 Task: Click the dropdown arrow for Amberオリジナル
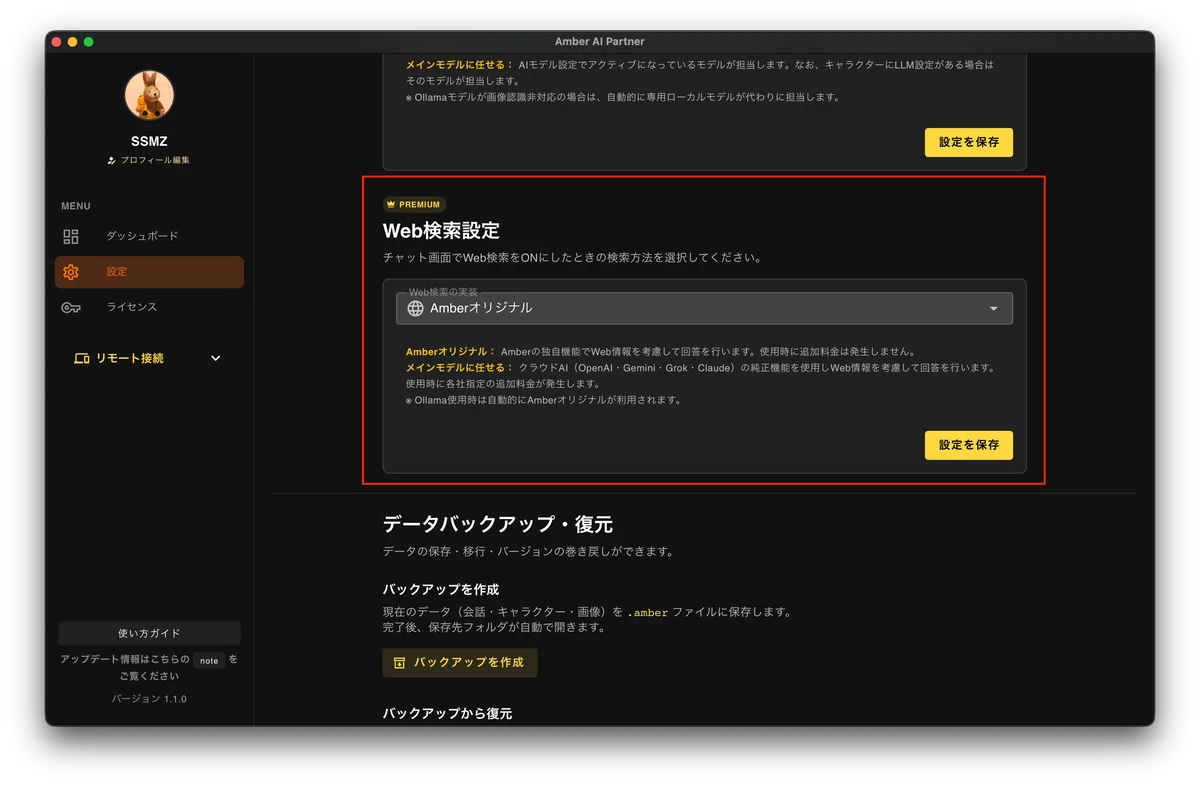(x=993, y=309)
